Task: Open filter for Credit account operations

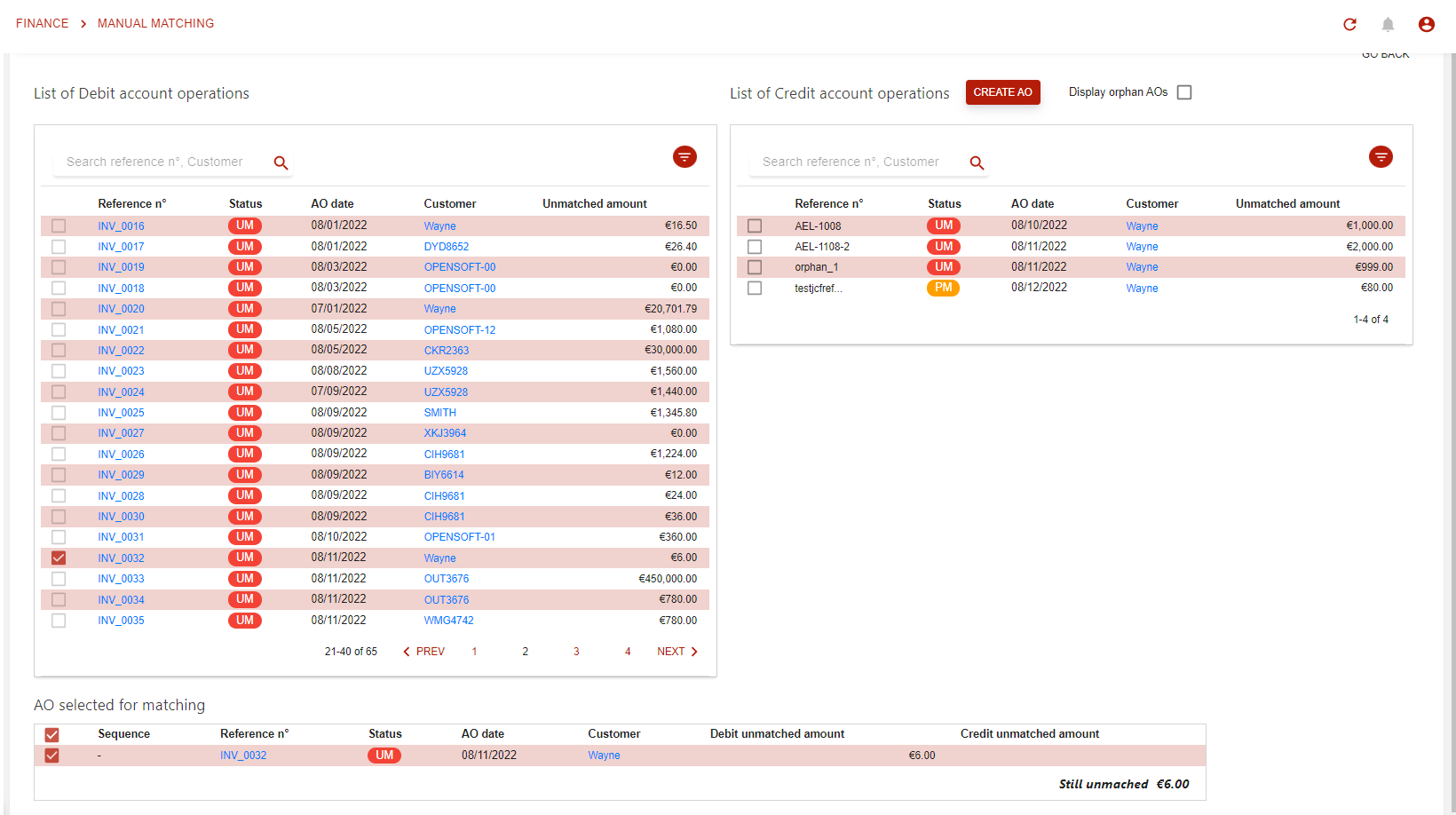Action: click(1381, 157)
